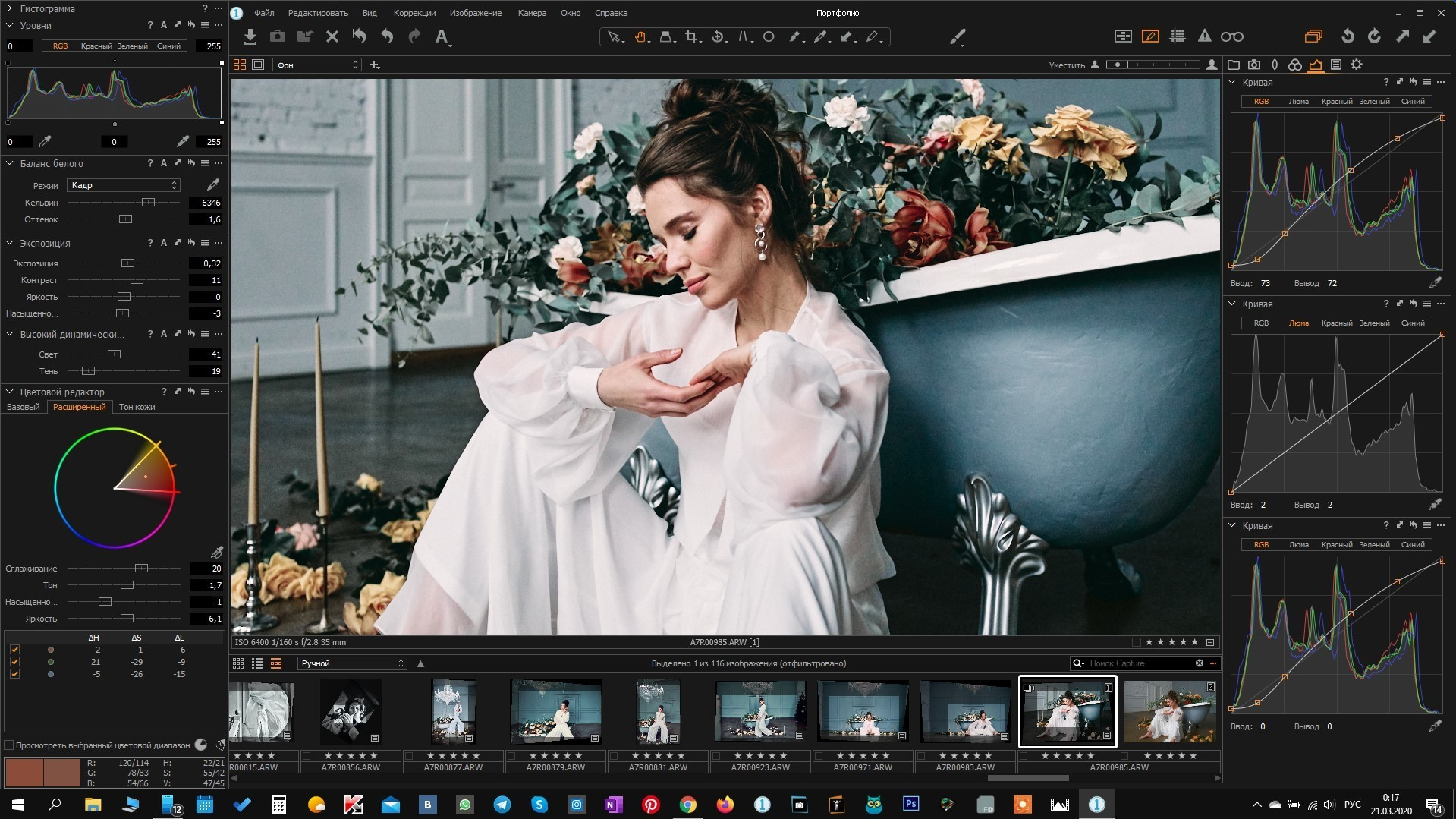This screenshot has width=1456, height=819.
Task: Switch browser to list view
Action: click(257, 663)
